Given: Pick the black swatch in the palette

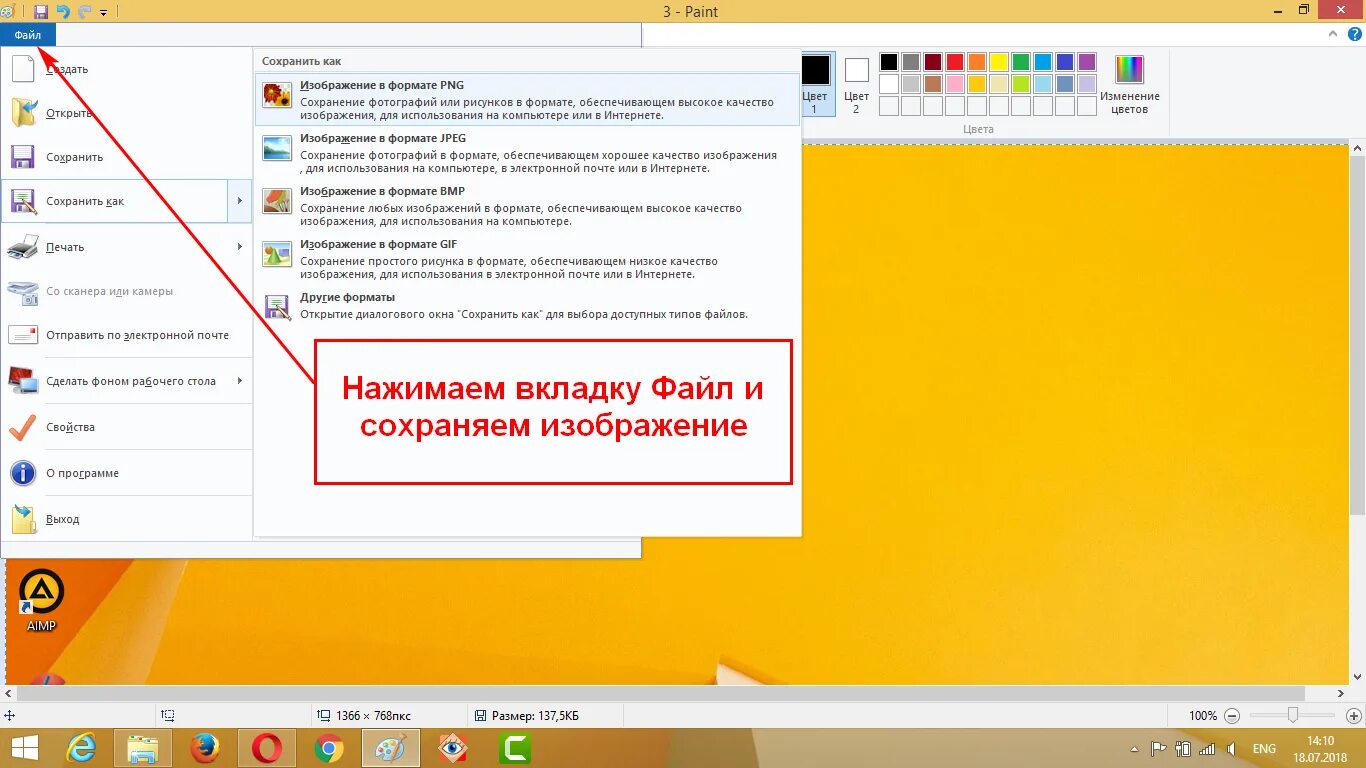Looking at the screenshot, I should coord(889,62).
